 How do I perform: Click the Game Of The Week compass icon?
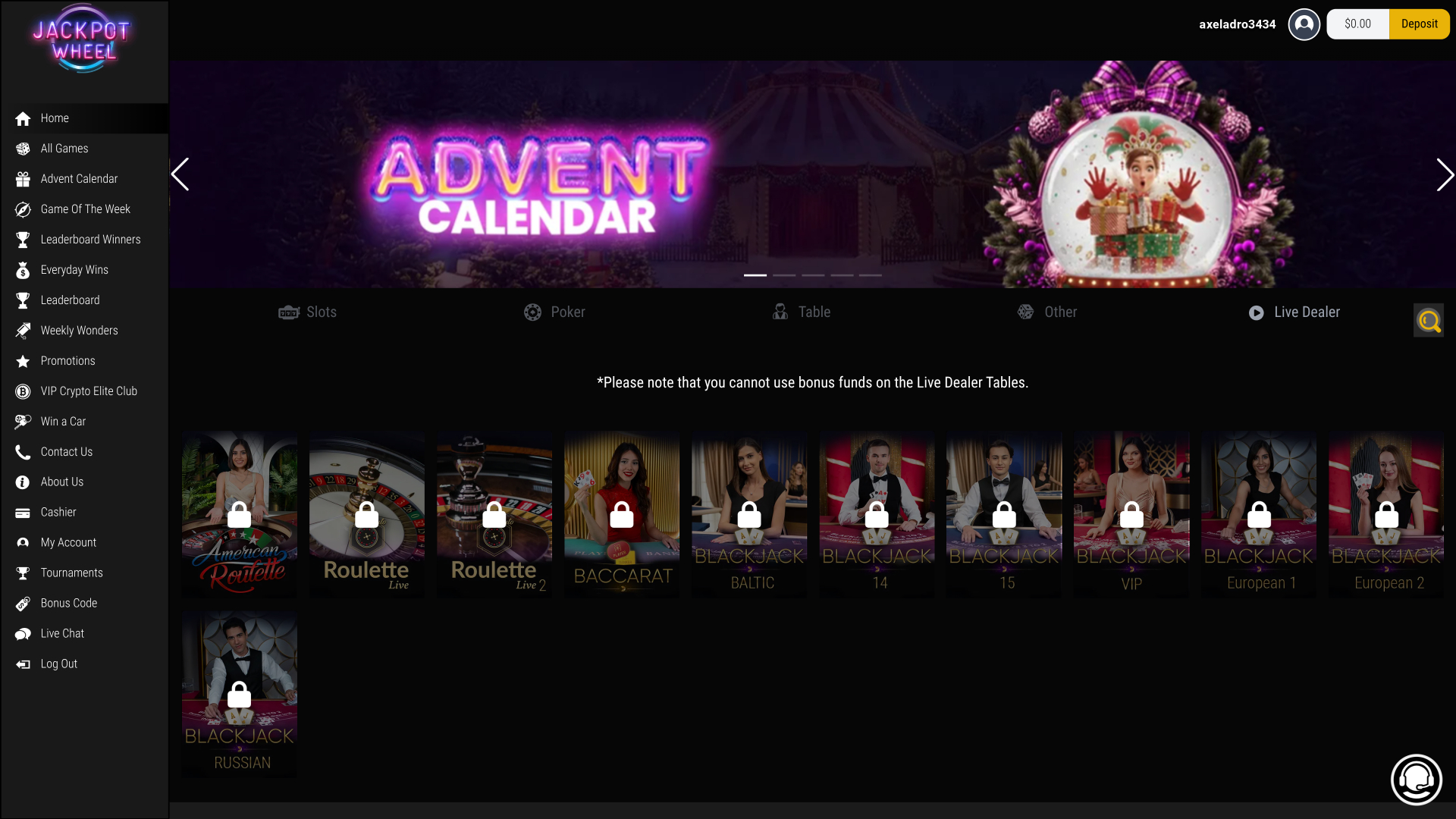[23, 209]
